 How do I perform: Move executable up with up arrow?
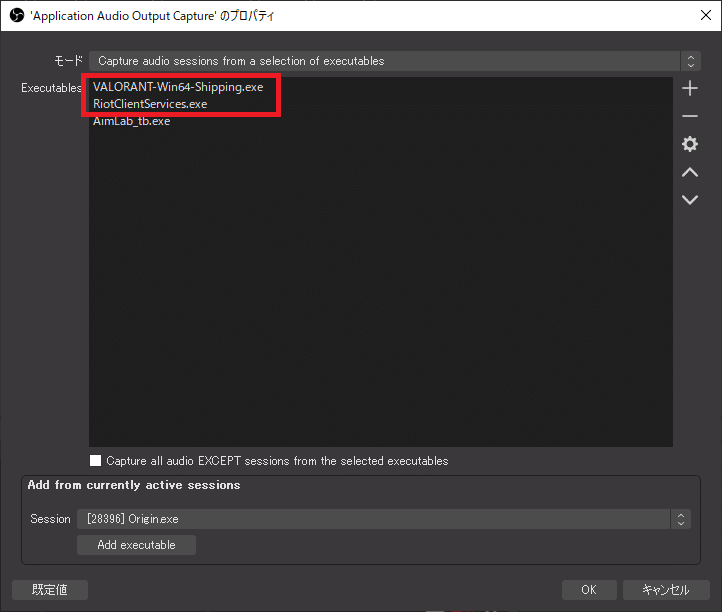690,172
